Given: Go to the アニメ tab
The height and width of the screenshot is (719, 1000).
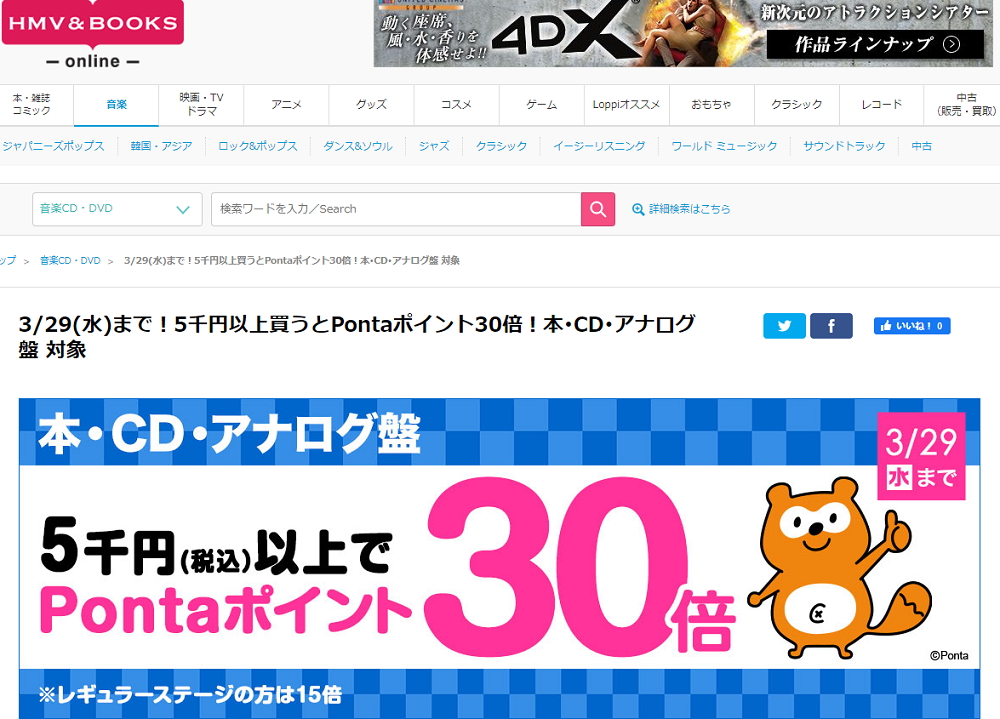Looking at the screenshot, I should 286,105.
